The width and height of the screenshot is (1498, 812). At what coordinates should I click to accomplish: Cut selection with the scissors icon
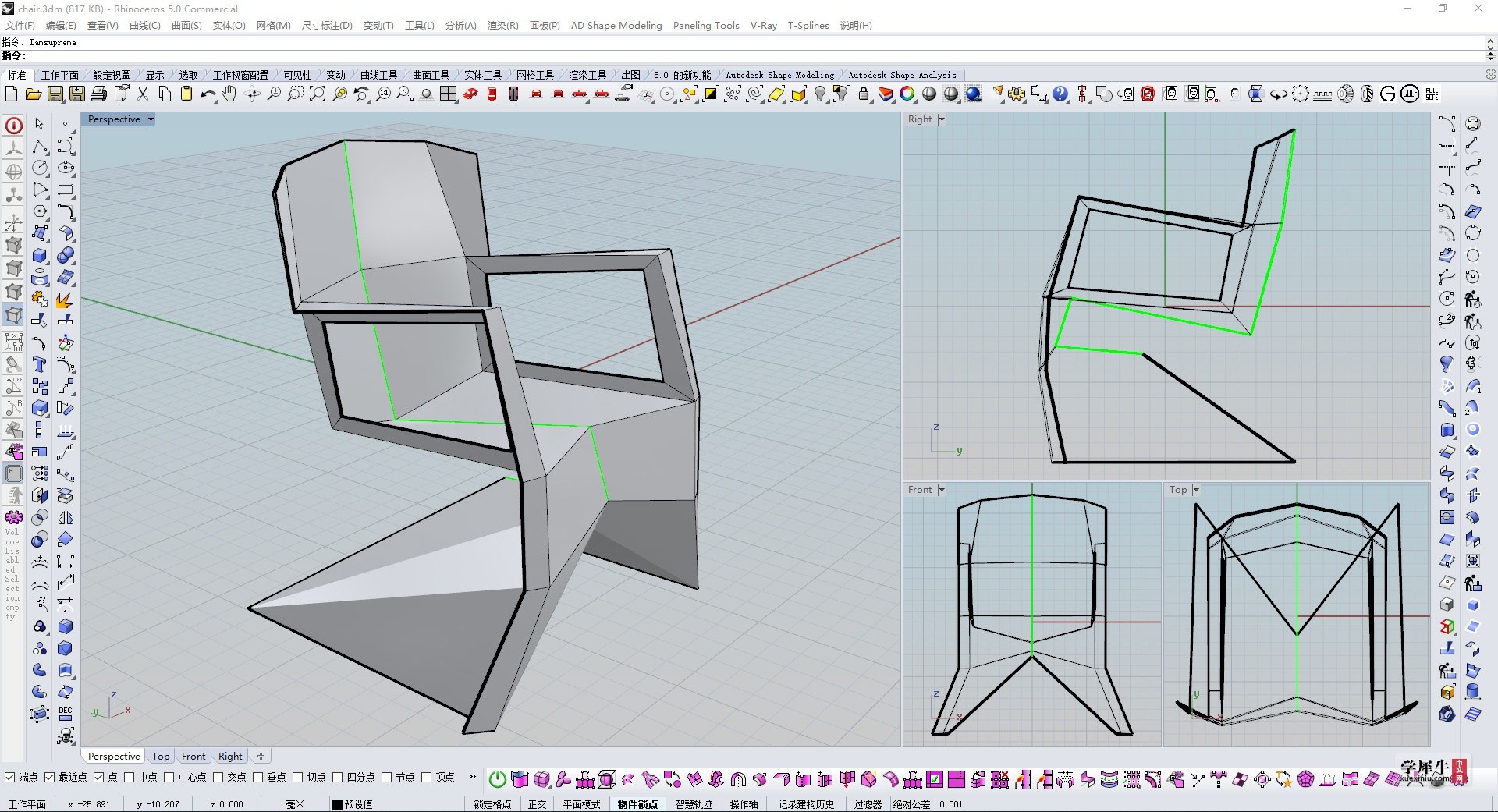click(x=143, y=94)
